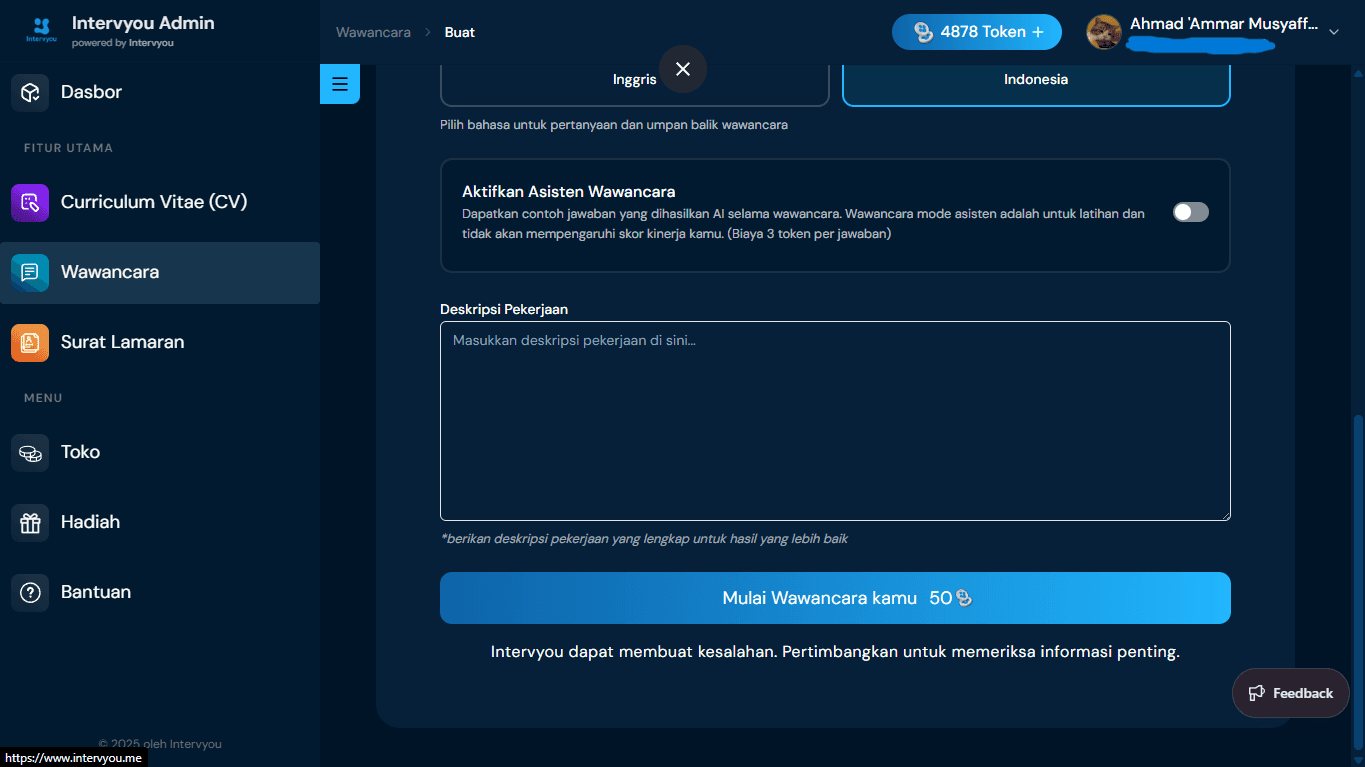
Task: Click the 4878 Token button
Action: [x=977, y=32]
